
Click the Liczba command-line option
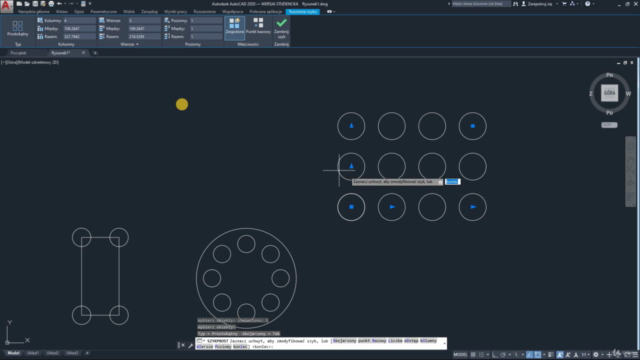click(x=395, y=341)
